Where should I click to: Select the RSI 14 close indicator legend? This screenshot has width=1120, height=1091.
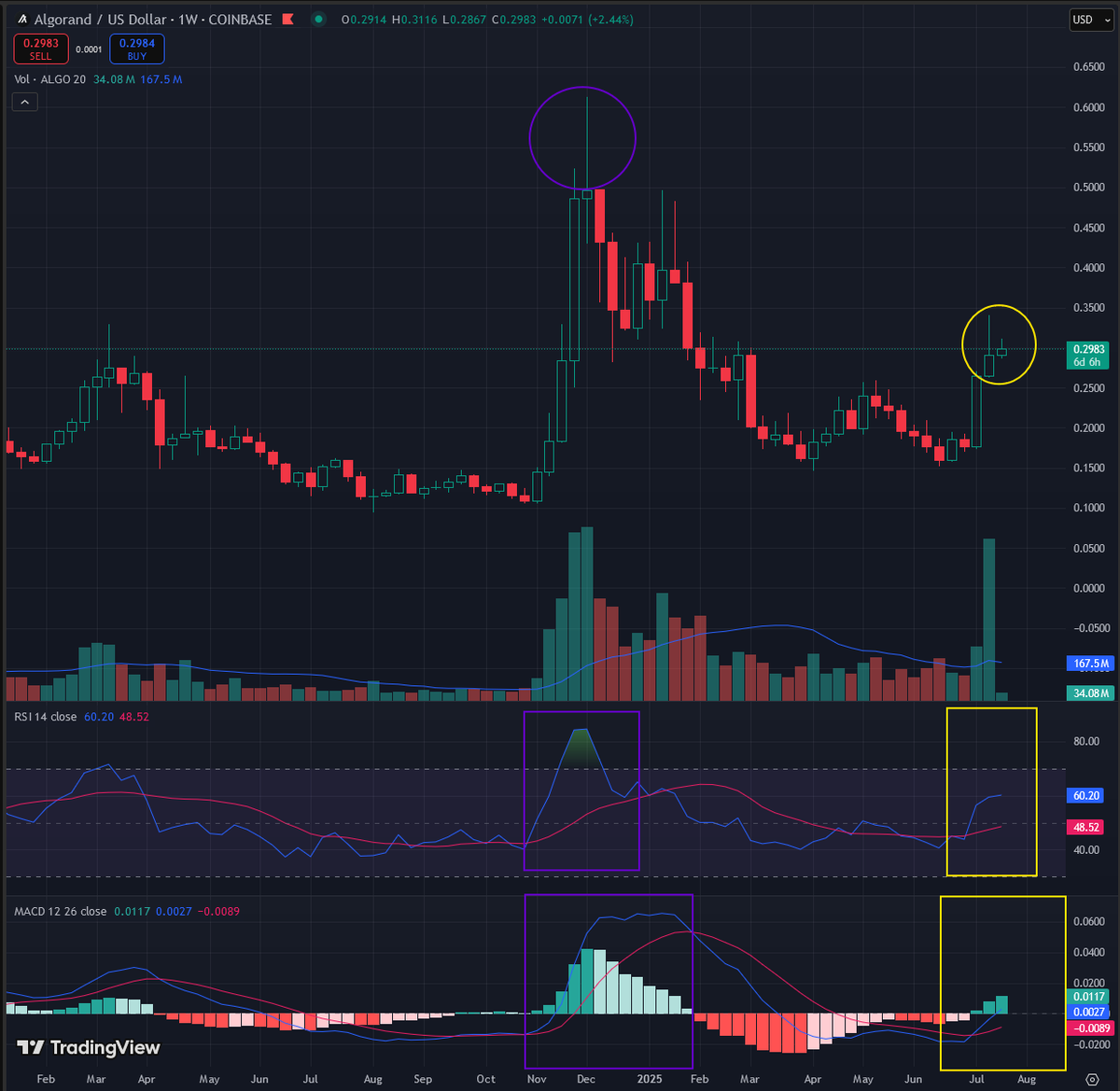(x=46, y=717)
